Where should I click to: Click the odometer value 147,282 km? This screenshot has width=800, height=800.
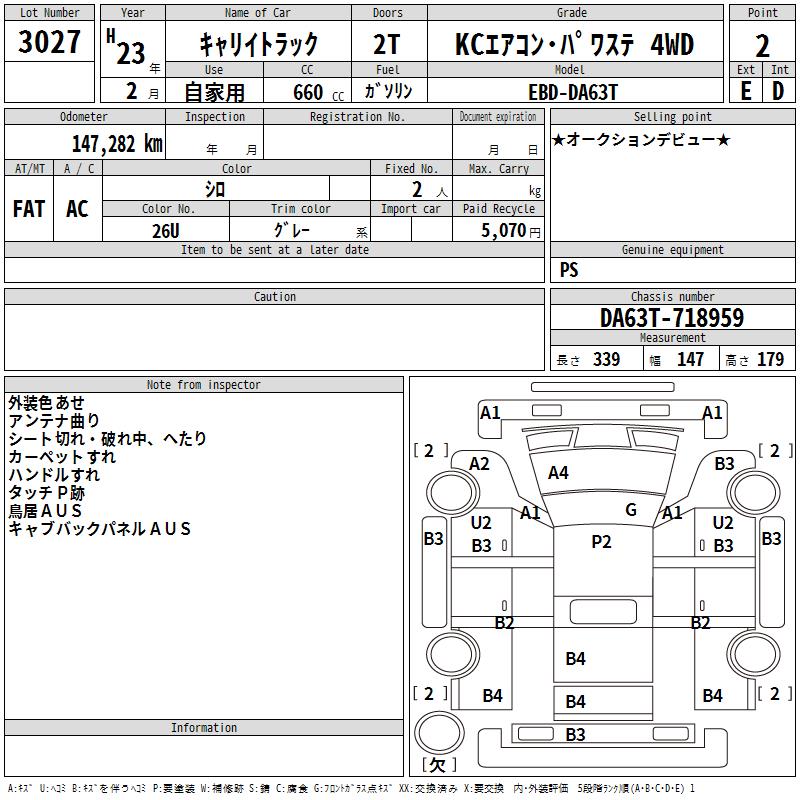[x=117, y=144]
